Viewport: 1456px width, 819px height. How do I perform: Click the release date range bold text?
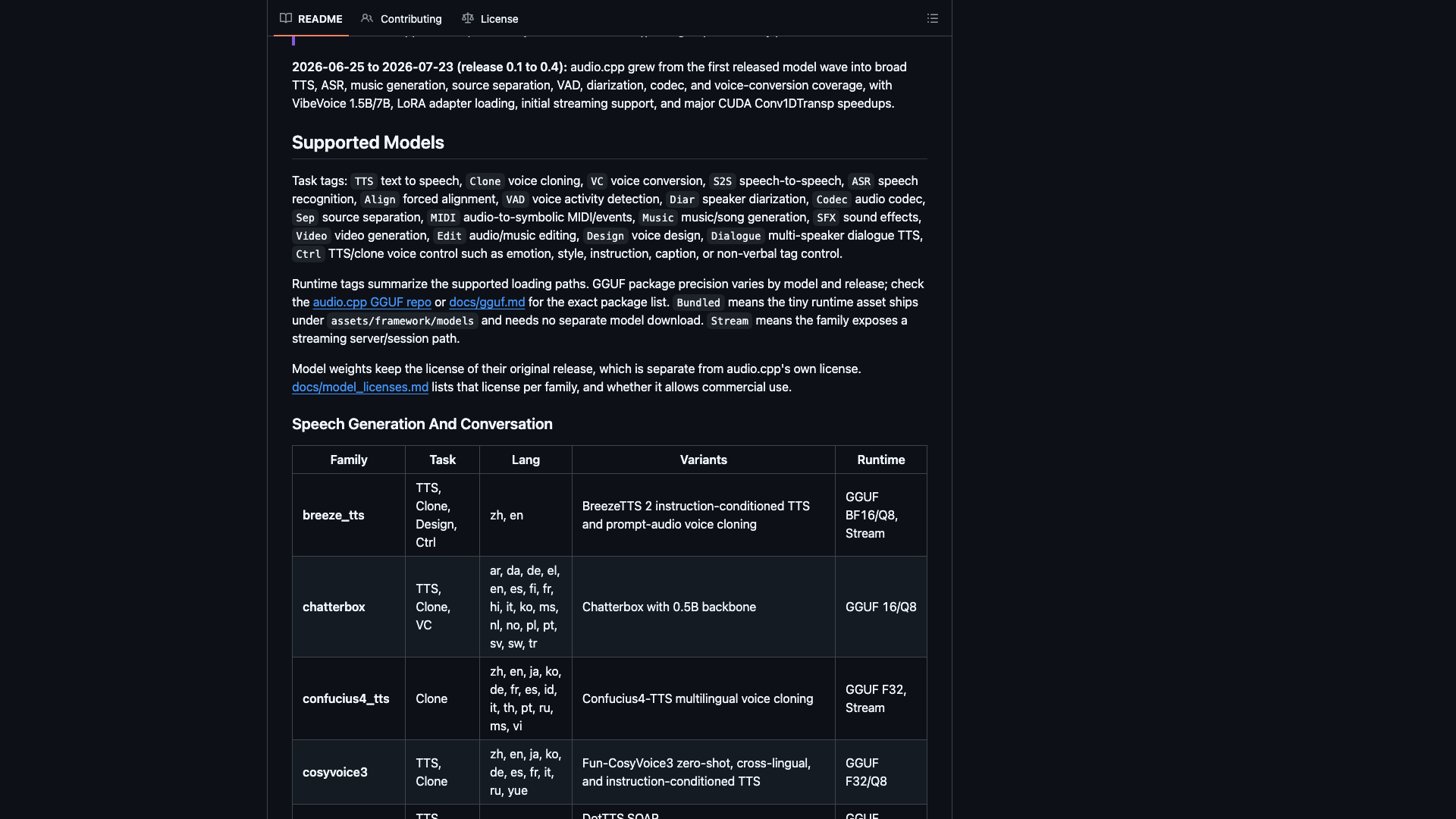coord(429,67)
